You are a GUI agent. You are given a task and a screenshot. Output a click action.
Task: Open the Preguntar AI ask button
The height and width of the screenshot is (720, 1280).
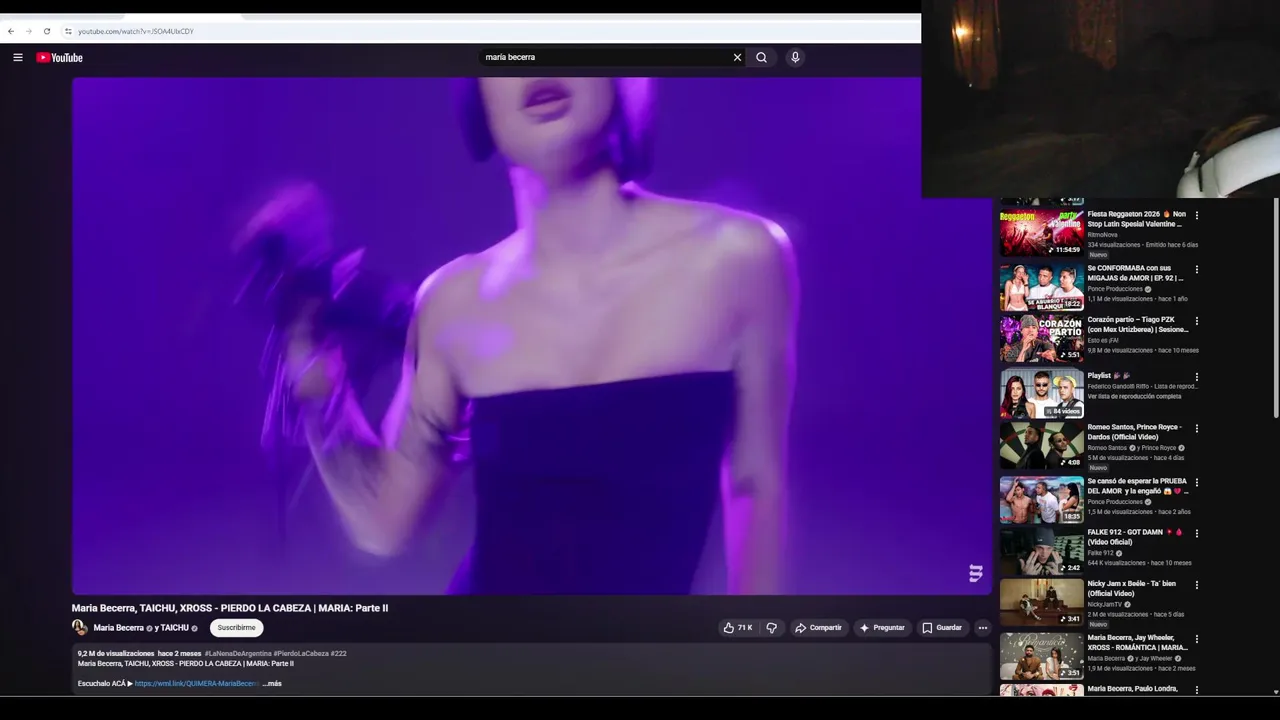[882, 628]
